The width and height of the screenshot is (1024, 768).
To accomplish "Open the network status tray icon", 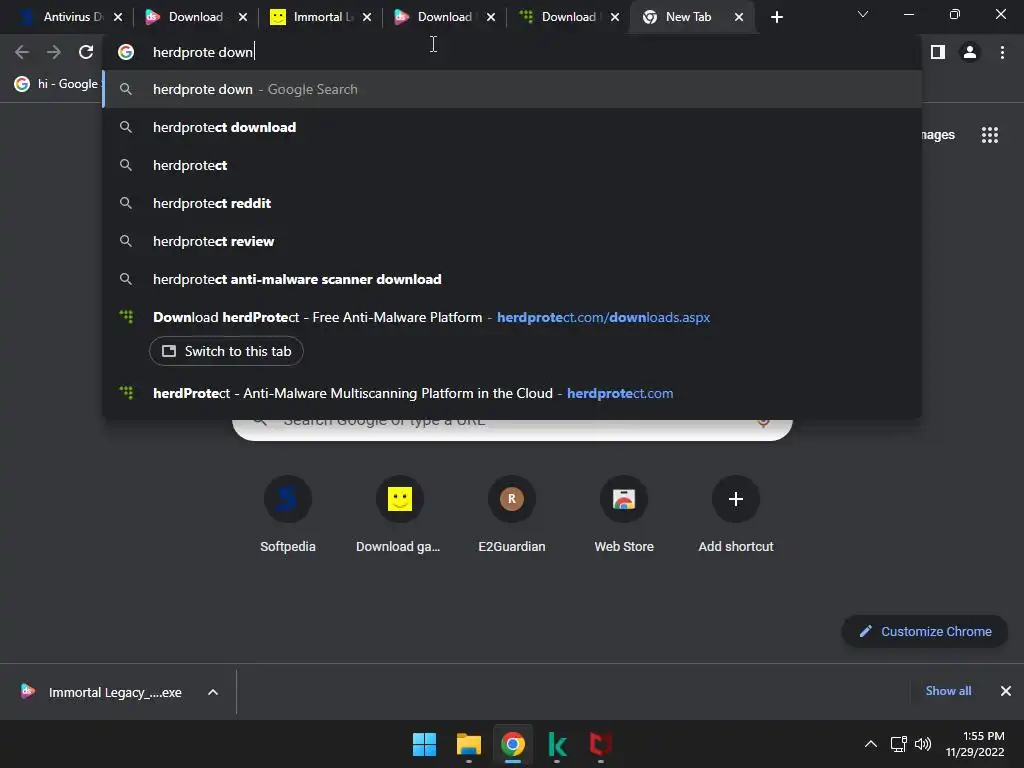I will click(x=899, y=744).
